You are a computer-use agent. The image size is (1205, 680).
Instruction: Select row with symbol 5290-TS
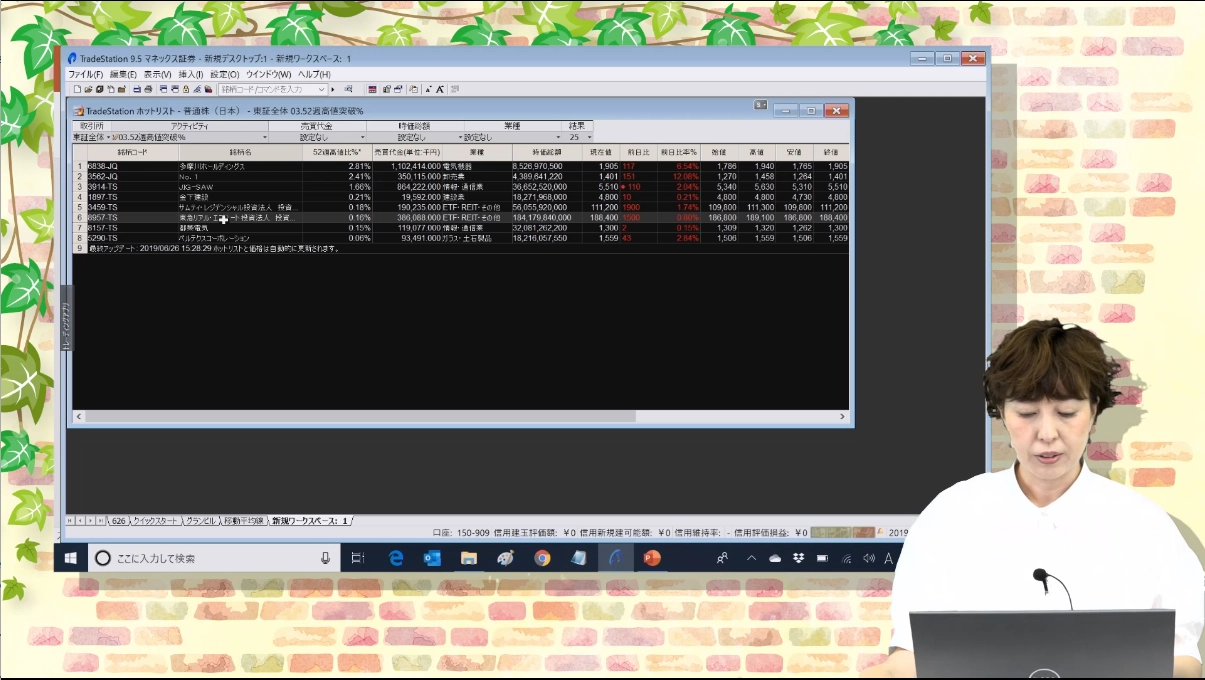pos(461,238)
